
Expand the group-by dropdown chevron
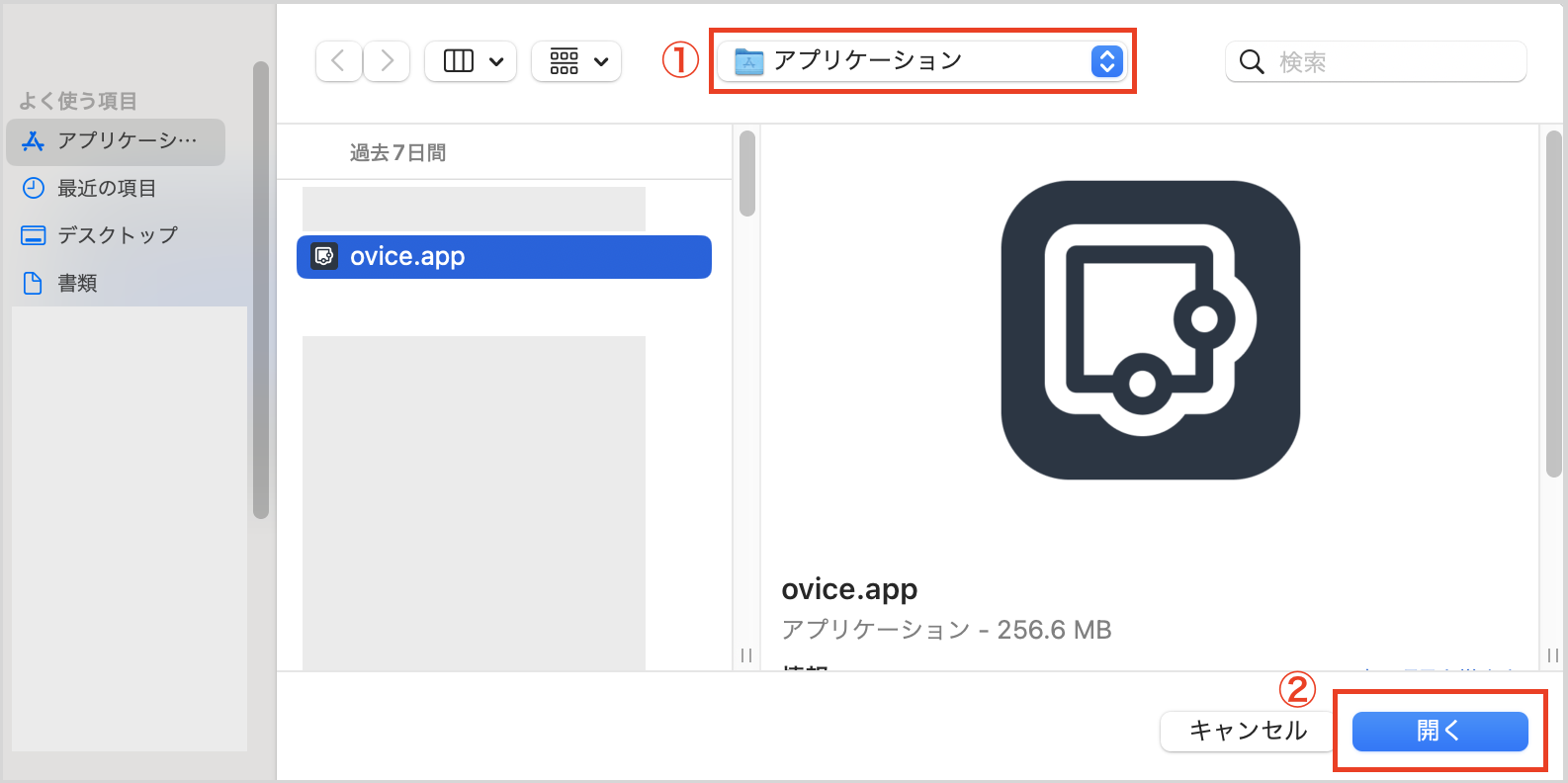click(601, 61)
